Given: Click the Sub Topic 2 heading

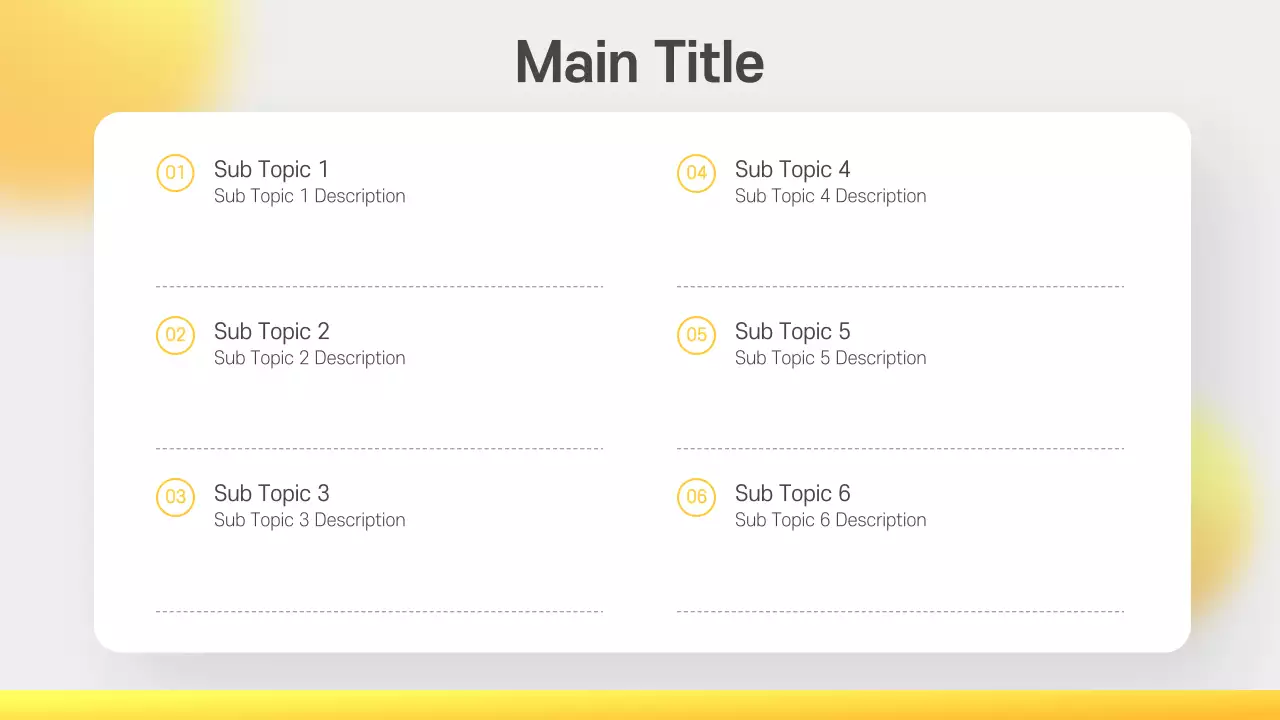Looking at the screenshot, I should (x=271, y=331).
